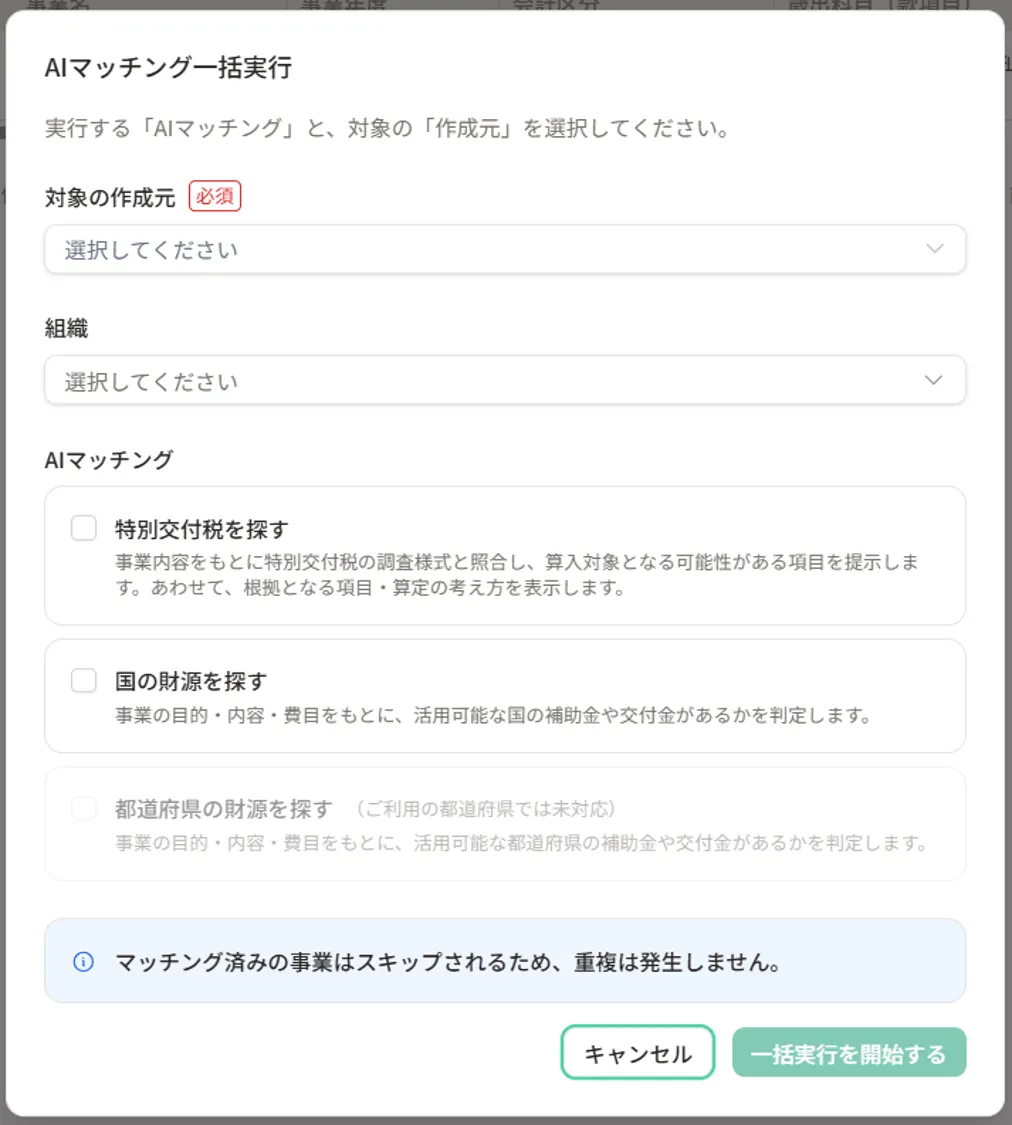This screenshot has width=1012, height=1125.
Task: Open the 組織 select box
Action: (505, 380)
